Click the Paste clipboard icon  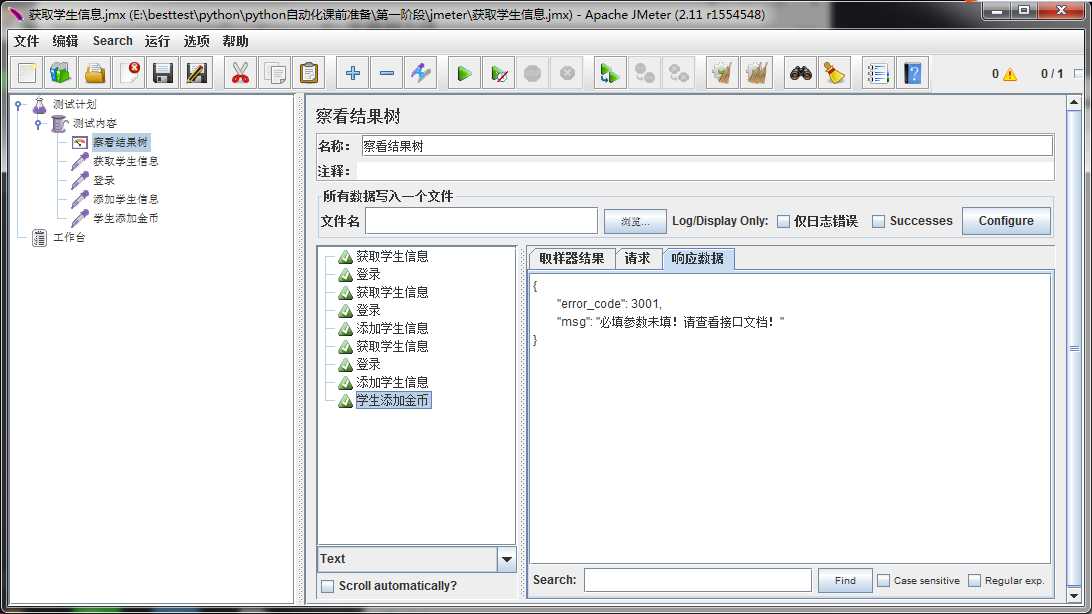click(x=309, y=73)
